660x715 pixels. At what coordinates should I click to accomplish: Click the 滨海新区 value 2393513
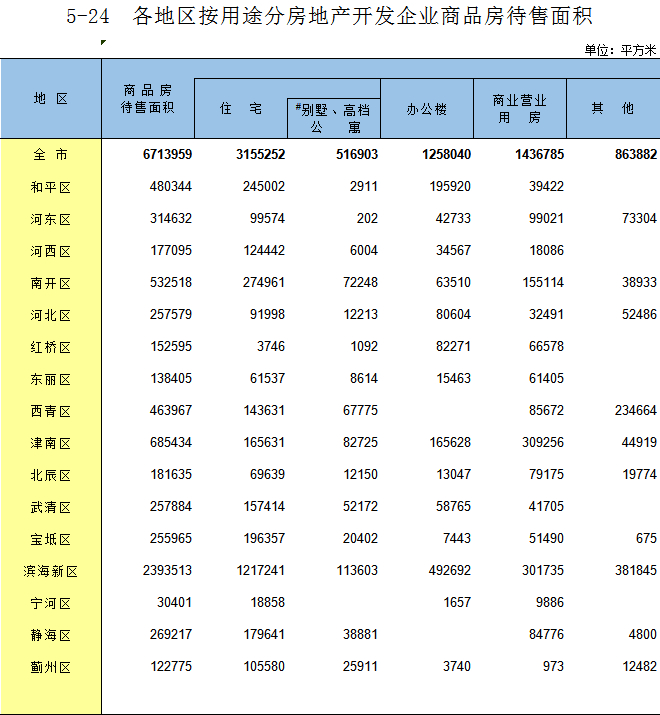point(167,570)
